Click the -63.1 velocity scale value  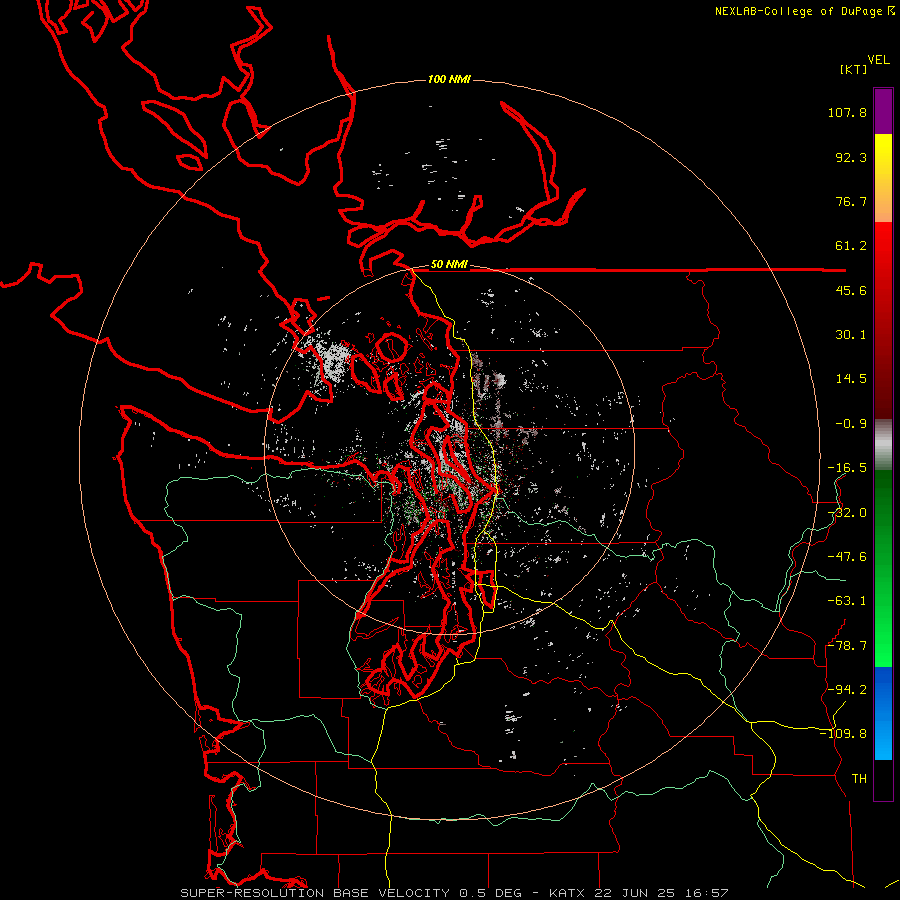(847, 601)
